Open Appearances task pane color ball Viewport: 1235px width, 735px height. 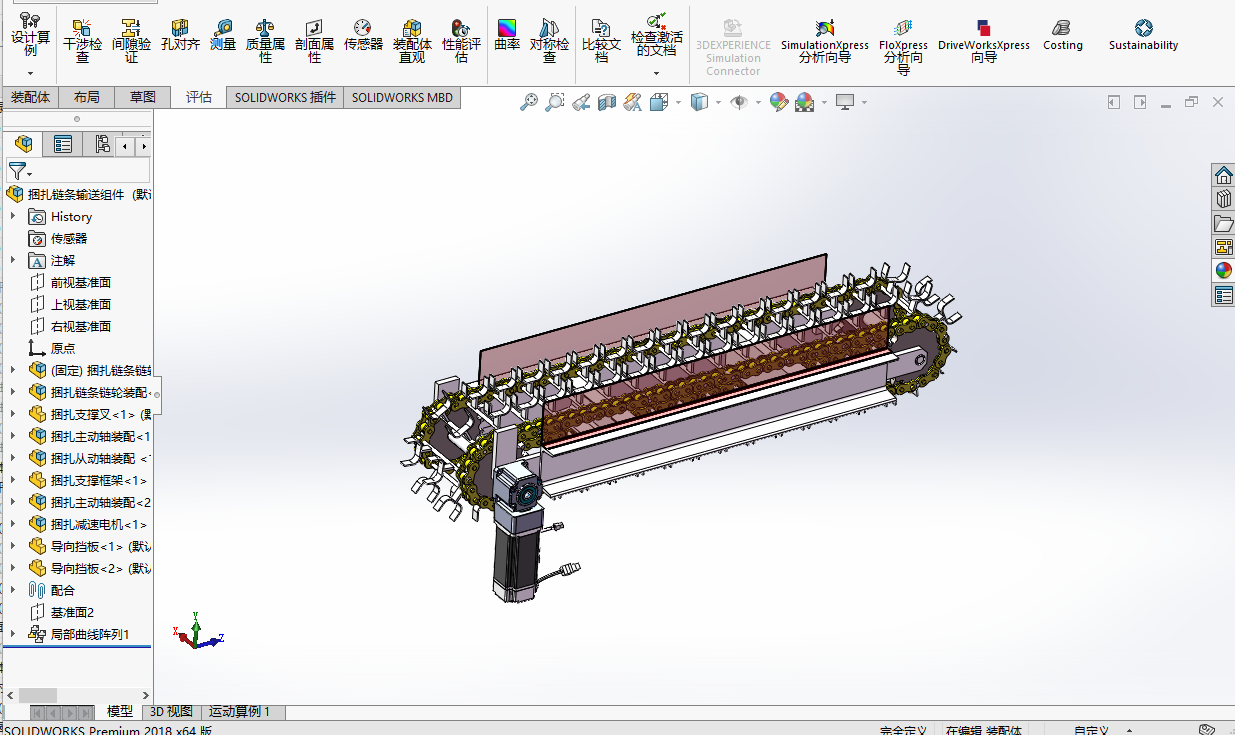pos(1224,271)
